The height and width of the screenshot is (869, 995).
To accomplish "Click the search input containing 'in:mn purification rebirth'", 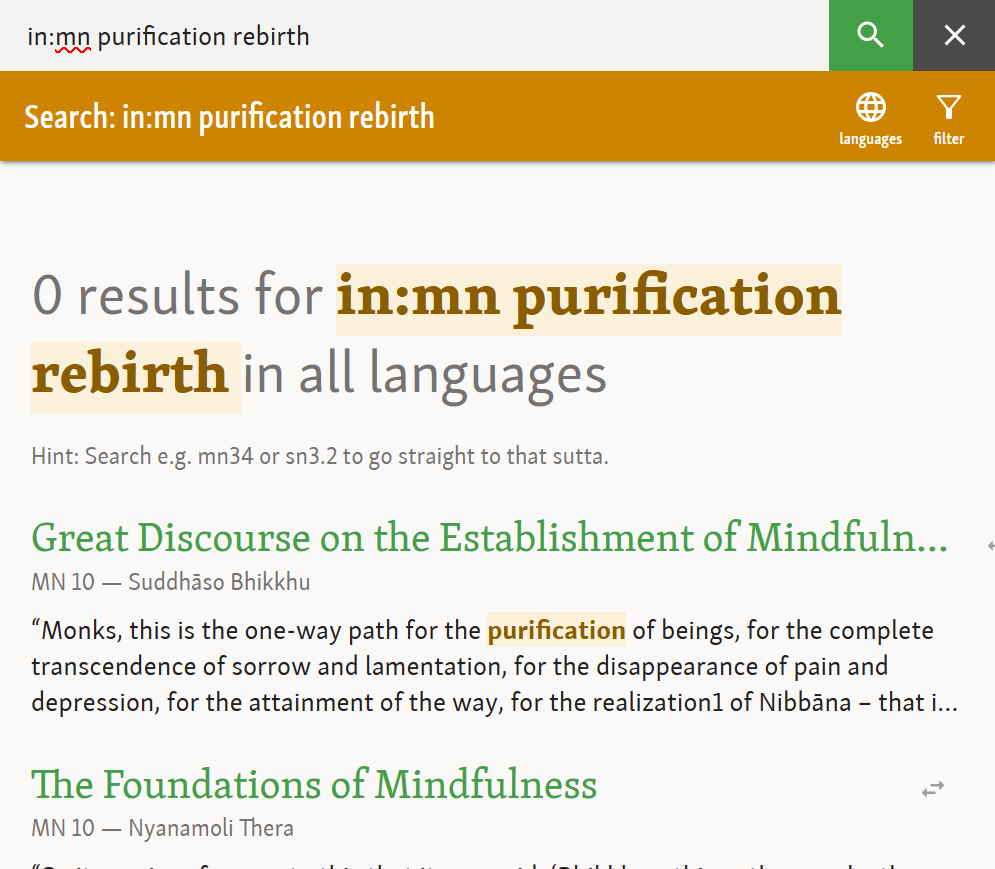I will (x=414, y=36).
